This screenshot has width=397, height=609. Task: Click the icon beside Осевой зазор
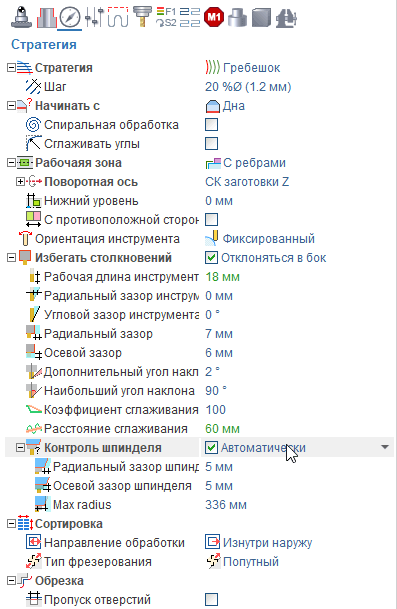(33, 353)
